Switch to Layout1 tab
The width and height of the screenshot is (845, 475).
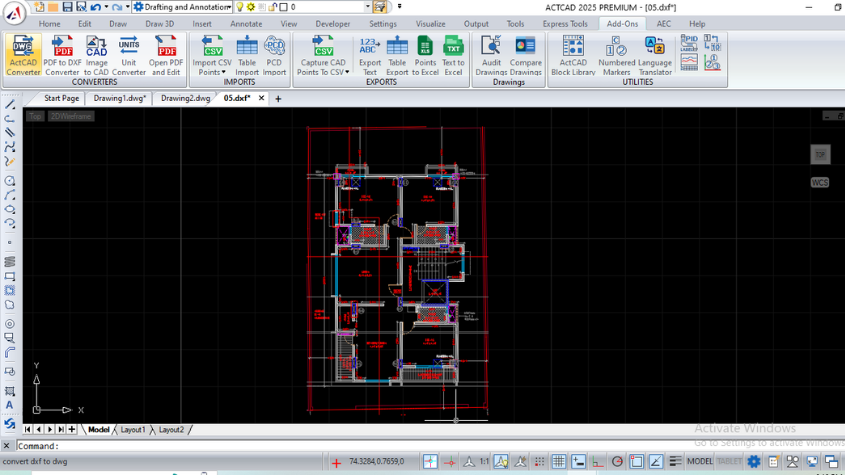[x=133, y=430]
